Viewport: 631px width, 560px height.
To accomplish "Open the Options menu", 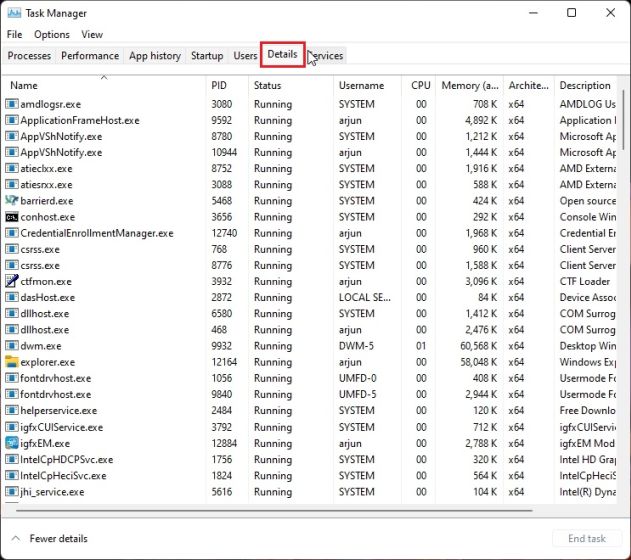I will coord(52,35).
